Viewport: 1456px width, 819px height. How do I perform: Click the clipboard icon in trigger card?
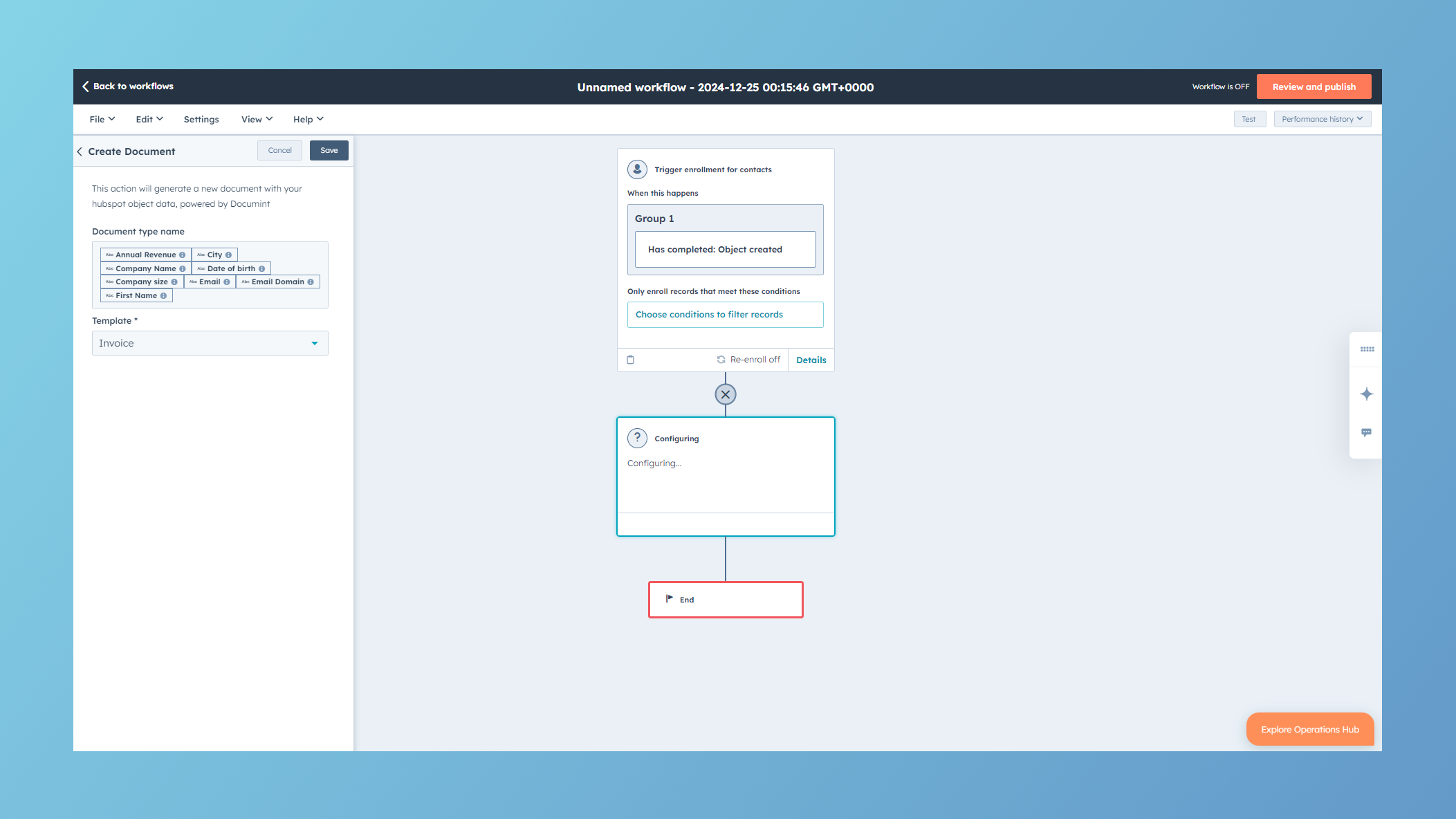630,360
